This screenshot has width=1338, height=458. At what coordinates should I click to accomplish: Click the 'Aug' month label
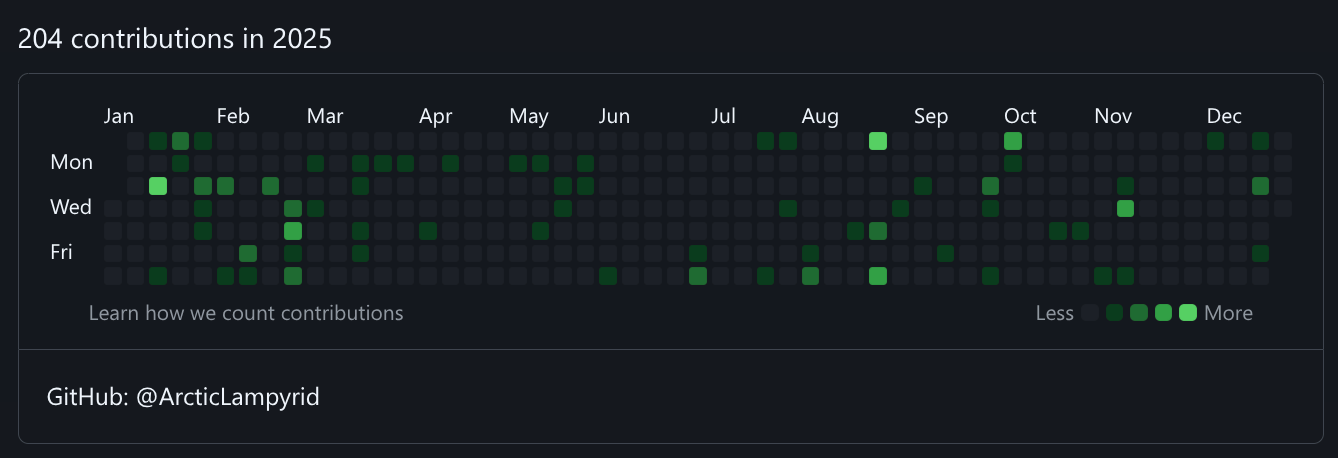point(820,117)
